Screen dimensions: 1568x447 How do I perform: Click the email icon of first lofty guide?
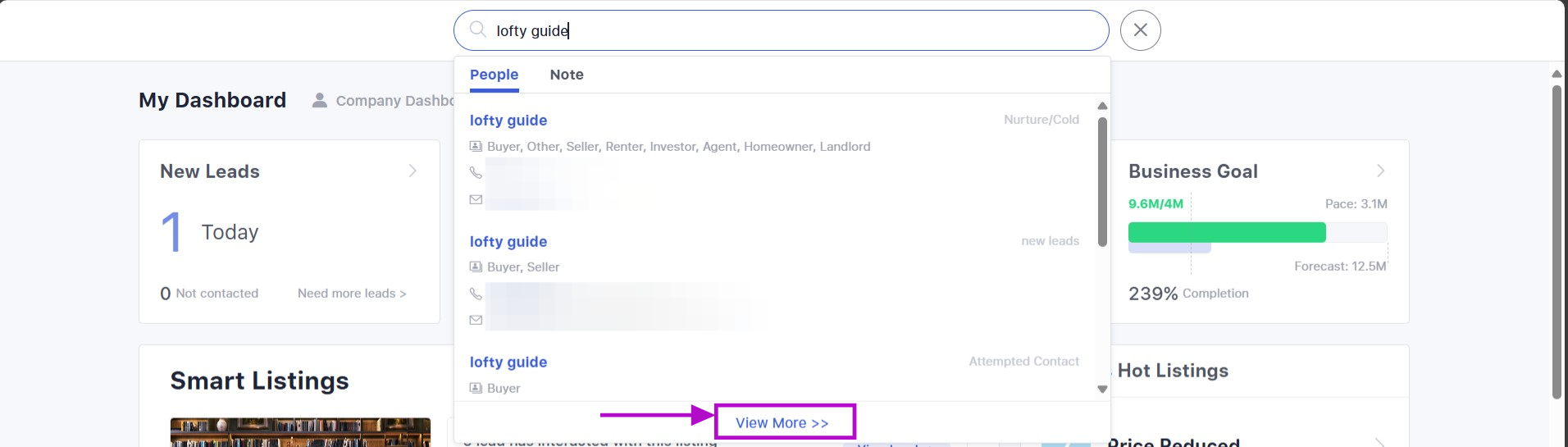pos(476,199)
